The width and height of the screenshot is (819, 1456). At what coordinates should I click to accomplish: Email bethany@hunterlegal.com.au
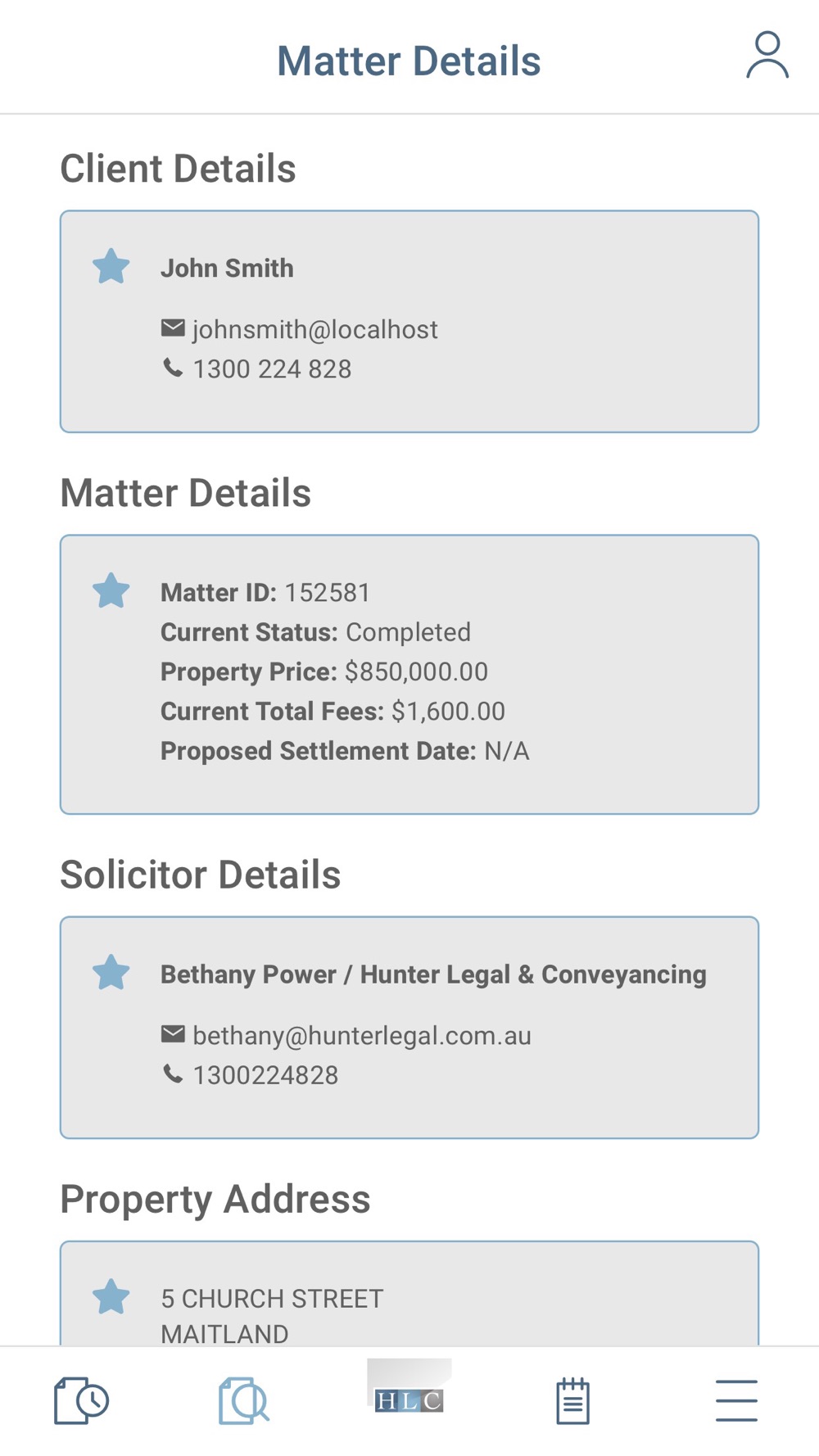click(x=362, y=1036)
